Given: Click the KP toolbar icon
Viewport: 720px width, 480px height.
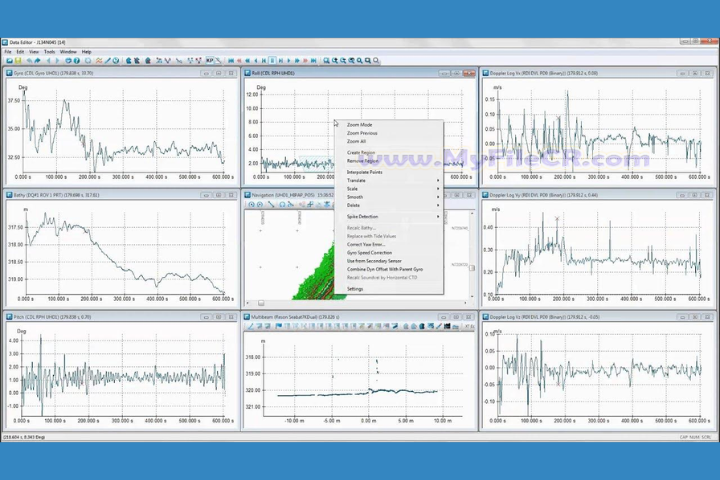Looking at the screenshot, I should [x=209, y=61].
